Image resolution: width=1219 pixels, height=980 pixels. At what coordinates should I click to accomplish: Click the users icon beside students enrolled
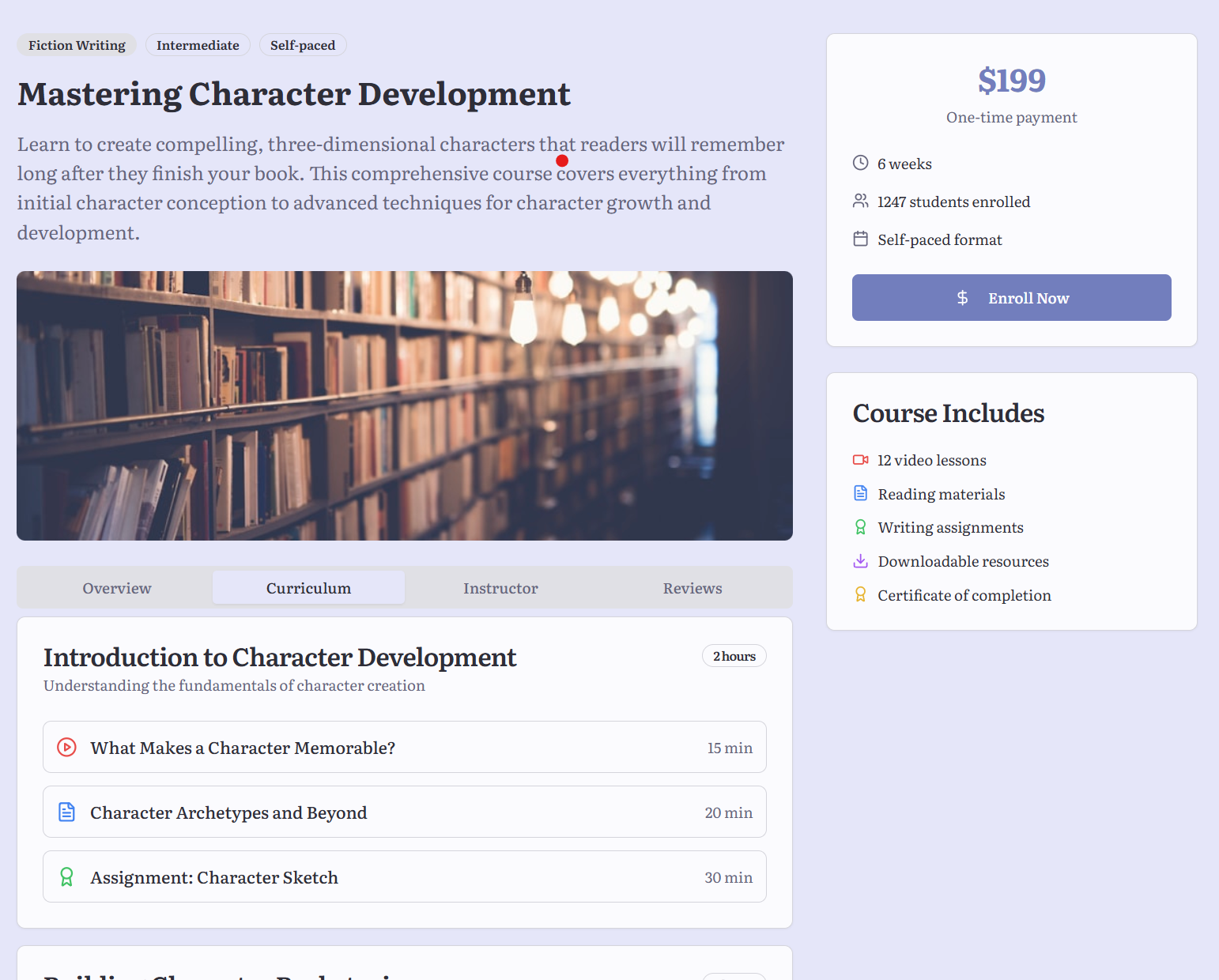pyautogui.click(x=860, y=201)
